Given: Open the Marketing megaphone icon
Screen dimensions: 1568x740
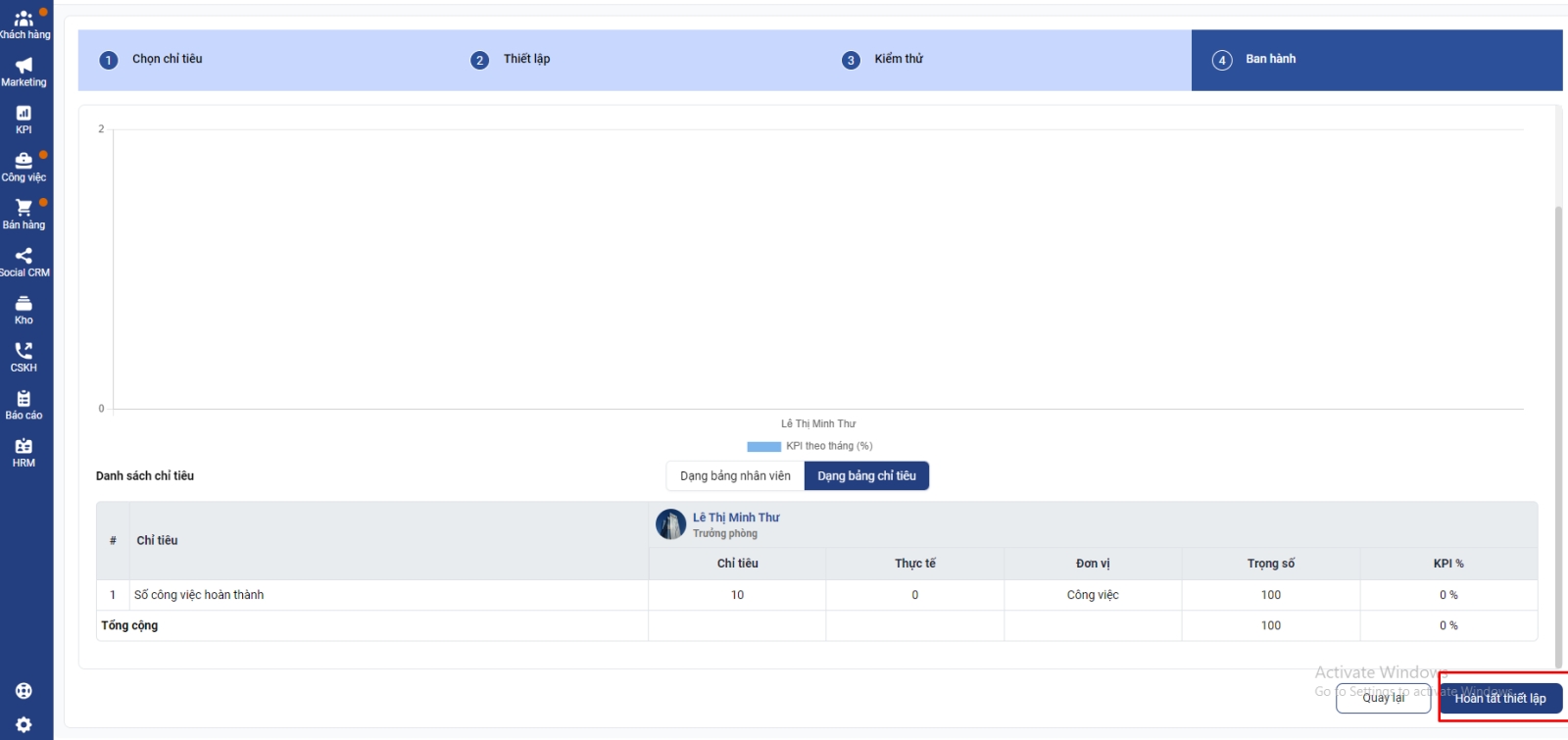Looking at the screenshot, I should point(24,72).
